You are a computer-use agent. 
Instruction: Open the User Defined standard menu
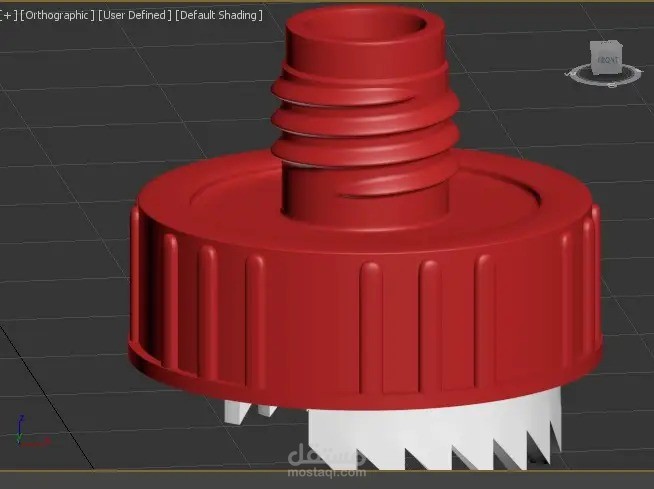[135, 15]
